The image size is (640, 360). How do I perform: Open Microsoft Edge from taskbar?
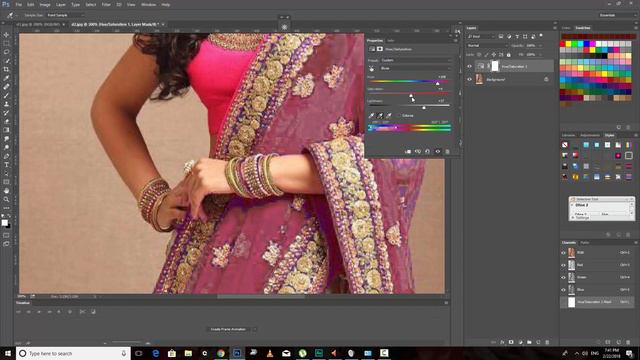(x=156, y=353)
